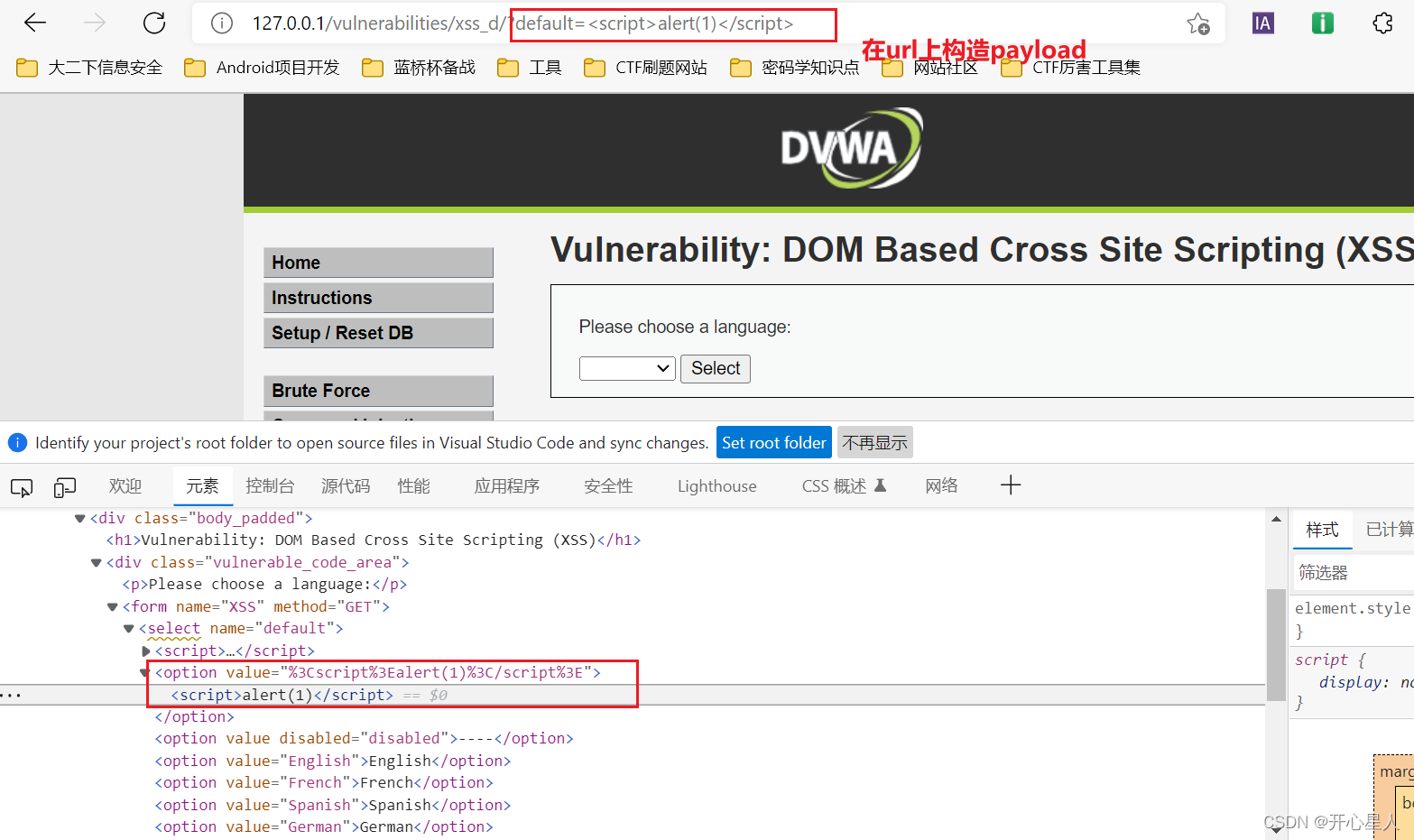The height and width of the screenshot is (840, 1414).
Task: Activate the inspect element picker icon
Action: 22,487
